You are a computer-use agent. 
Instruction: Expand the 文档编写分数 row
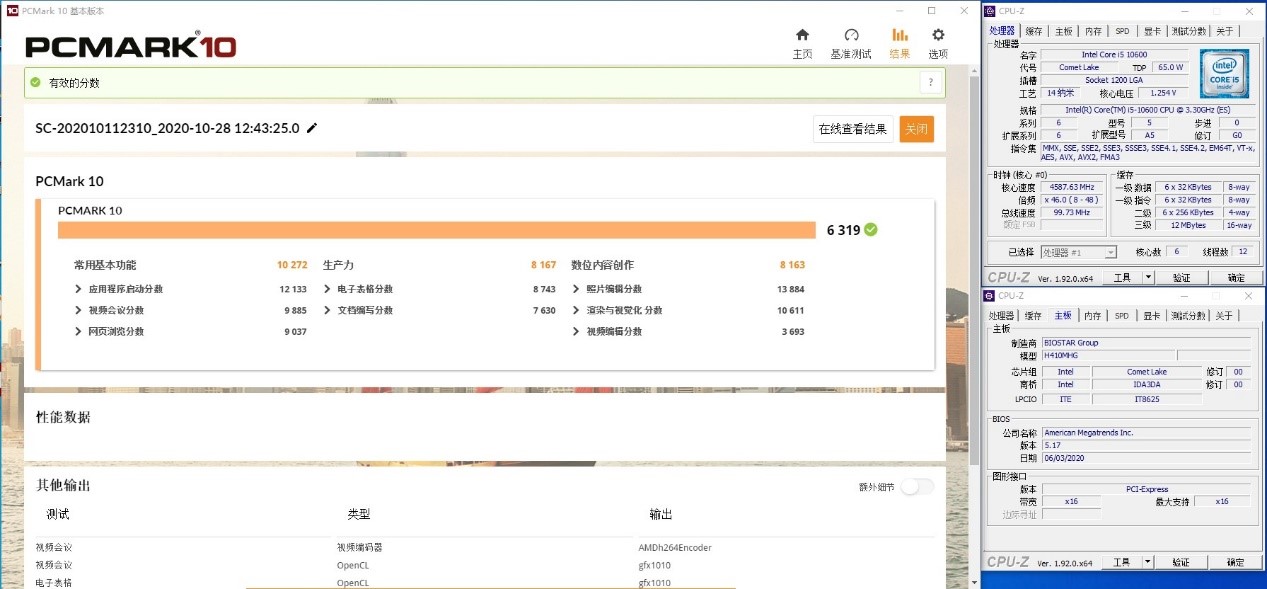pyautogui.click(x=327, y=310)
